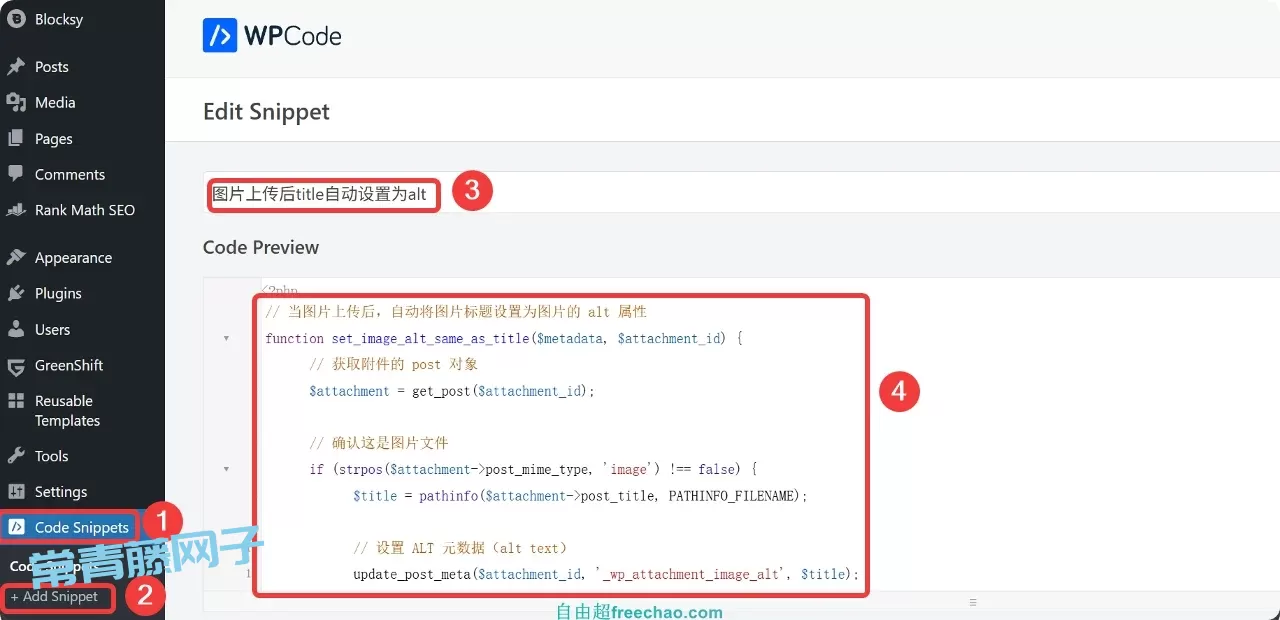Image resolution: width=1280 pixels, height=620 pixels.
Task: Click the Rank Math SEO chart icon
Action: (x=15, y=210)
